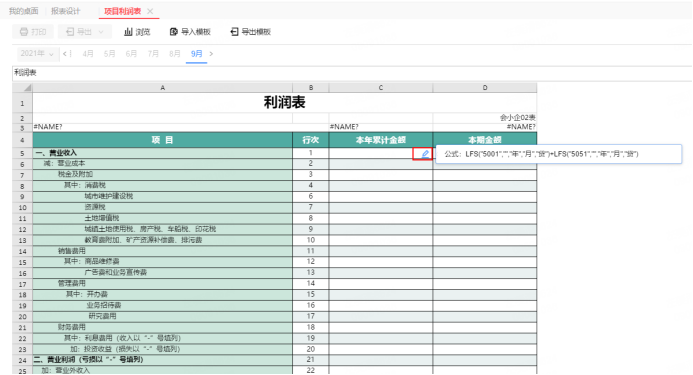
Task: Click the #NAME? cell in column C
Action: click(x=381, y=127)
